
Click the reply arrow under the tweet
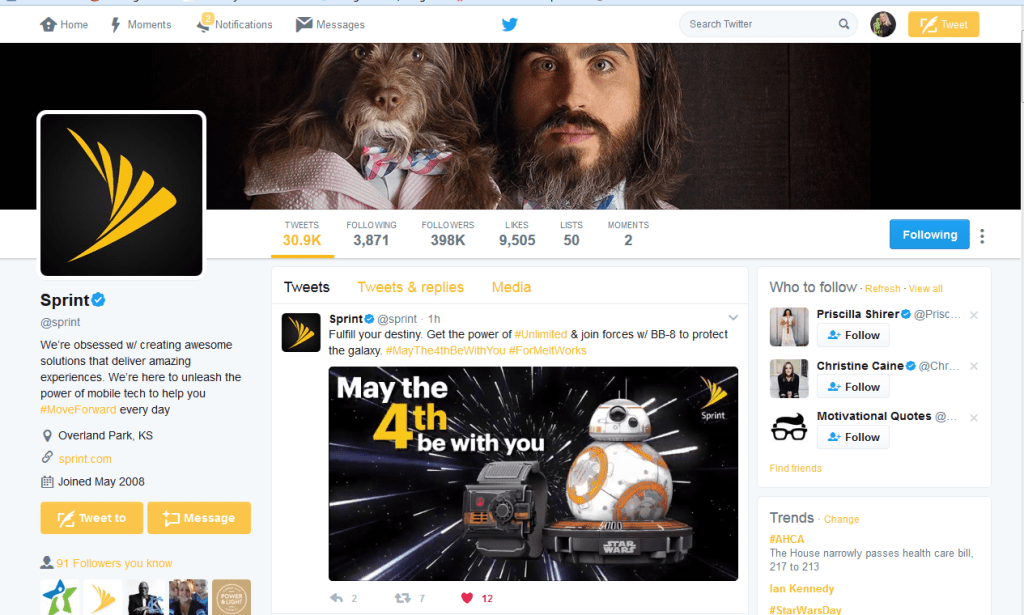[x=337, y=598]
